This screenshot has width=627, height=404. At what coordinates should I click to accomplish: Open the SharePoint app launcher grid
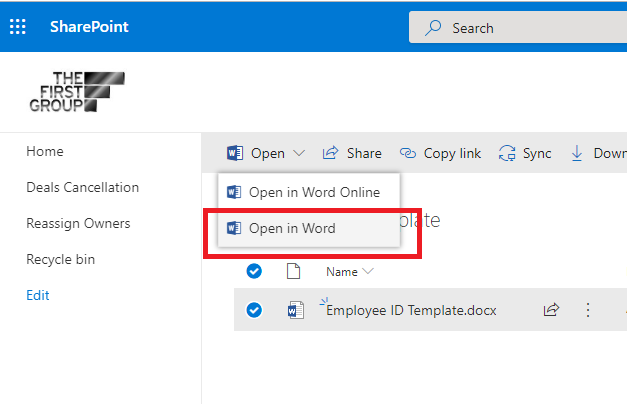[18, 27]
